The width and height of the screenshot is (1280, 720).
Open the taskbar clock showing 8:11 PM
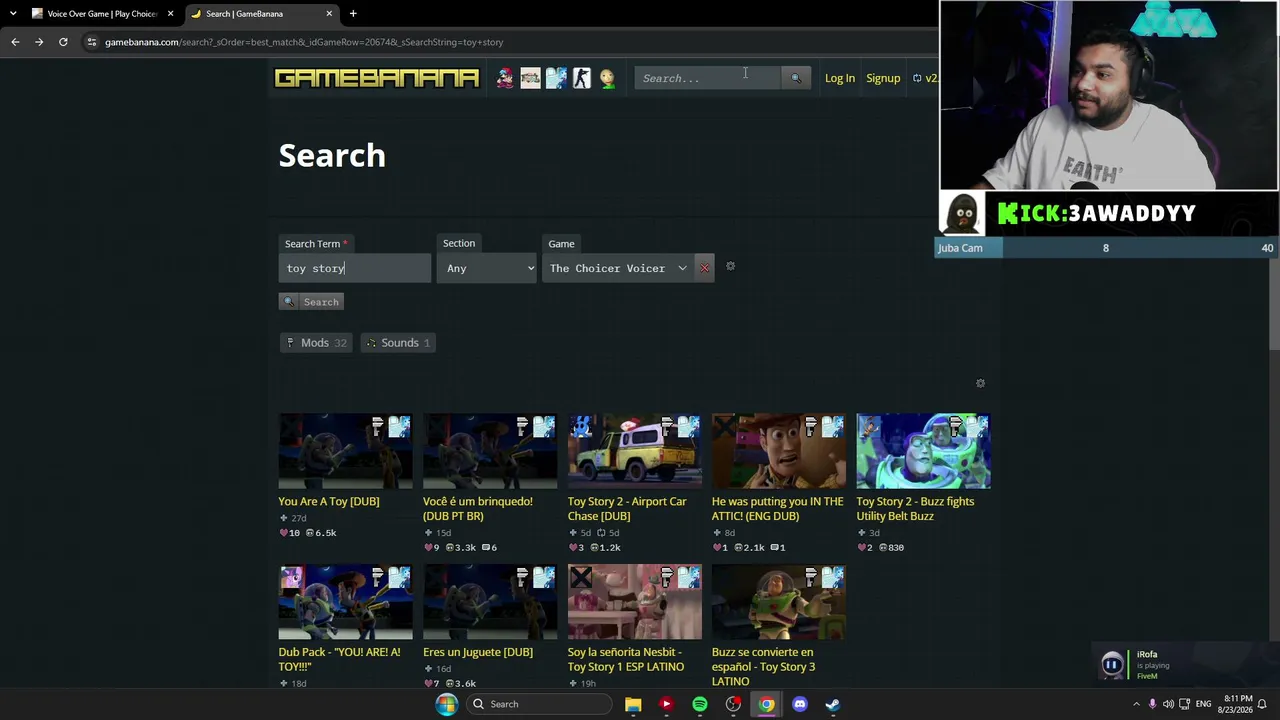pos(1237,704)
